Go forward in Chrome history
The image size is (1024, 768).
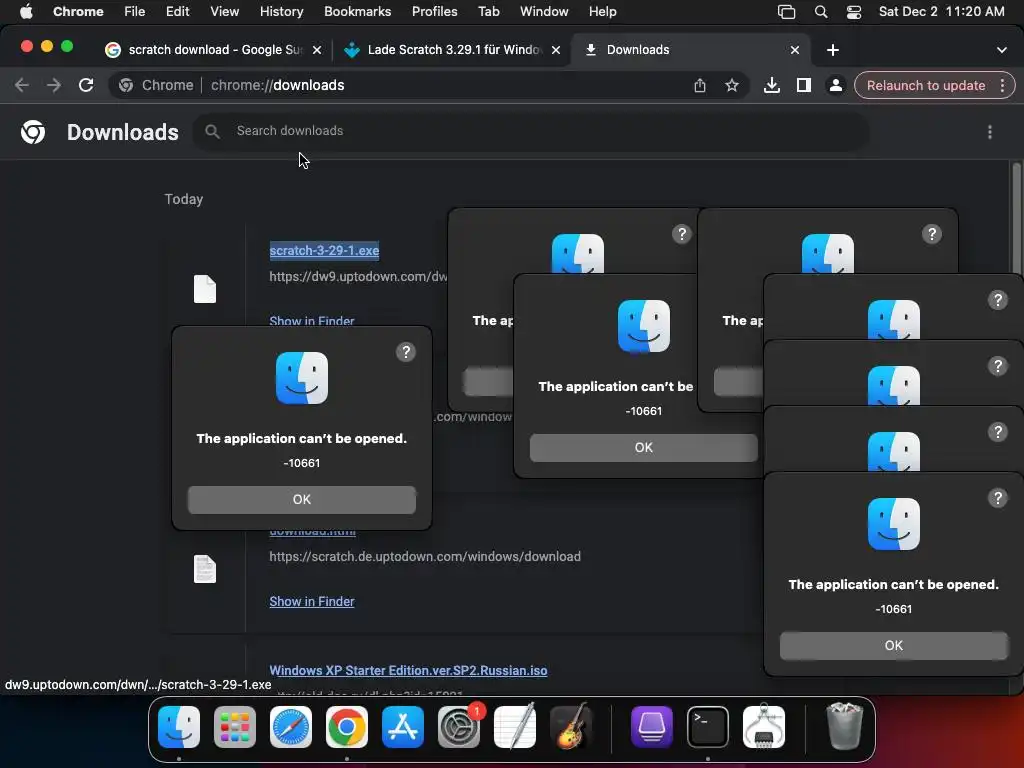pyautogui.click(x=54, y=85)
